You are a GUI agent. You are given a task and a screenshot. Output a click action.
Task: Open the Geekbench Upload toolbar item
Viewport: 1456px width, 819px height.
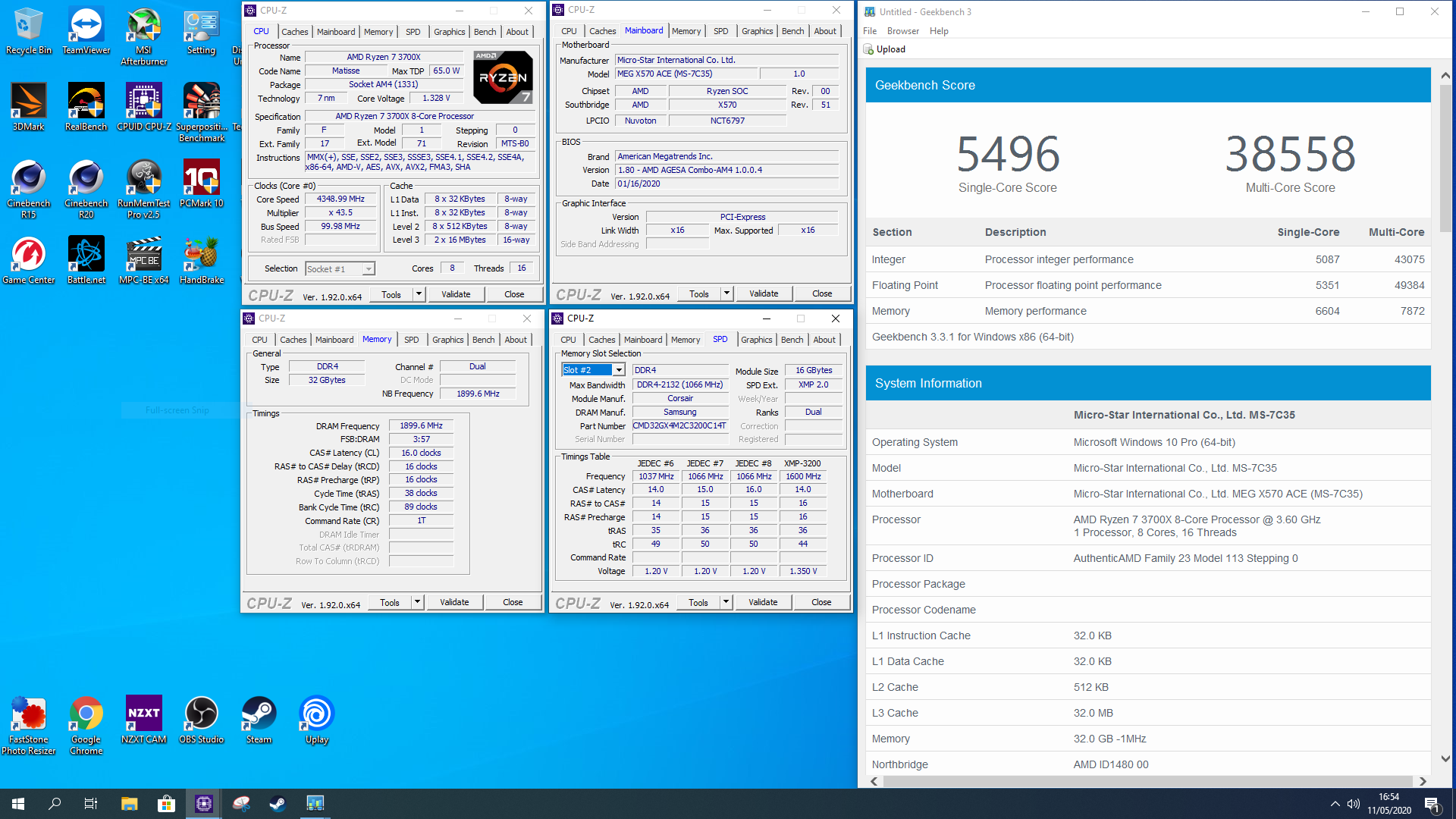[884, 49]
